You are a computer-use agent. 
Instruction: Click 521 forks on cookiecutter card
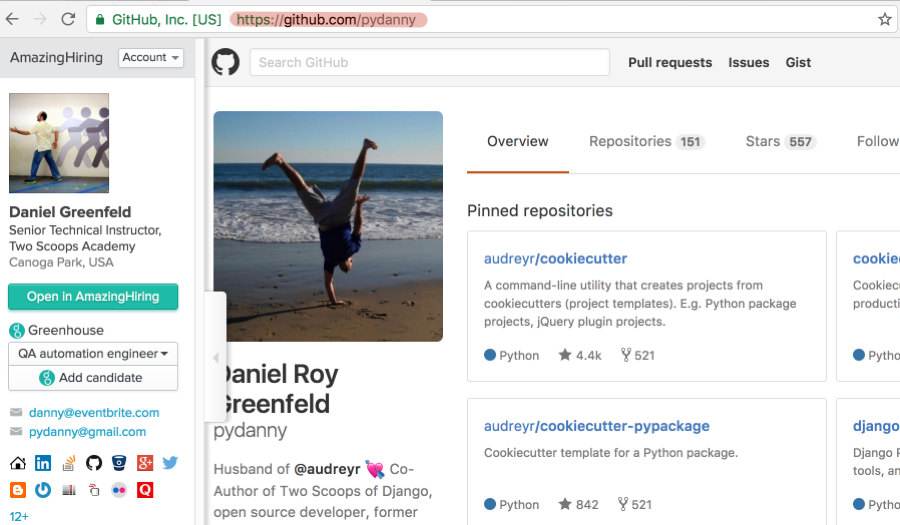638,355
